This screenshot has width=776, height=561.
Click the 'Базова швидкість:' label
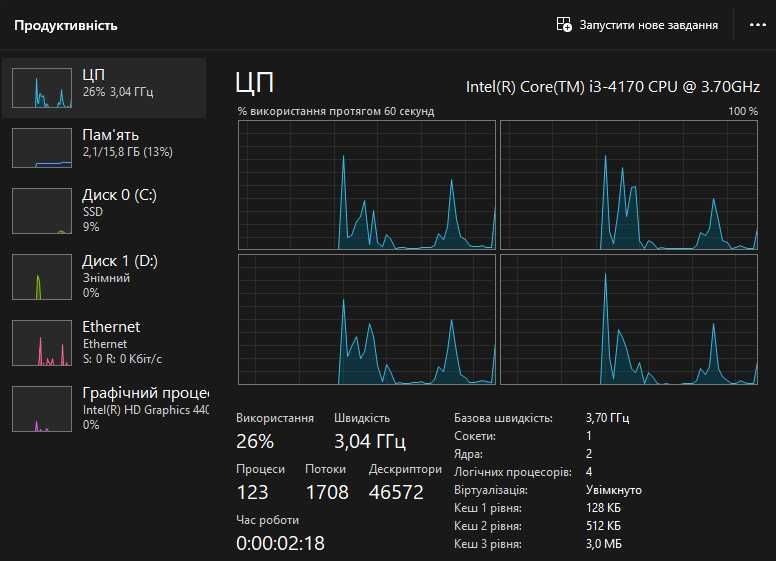click(503, 418)
